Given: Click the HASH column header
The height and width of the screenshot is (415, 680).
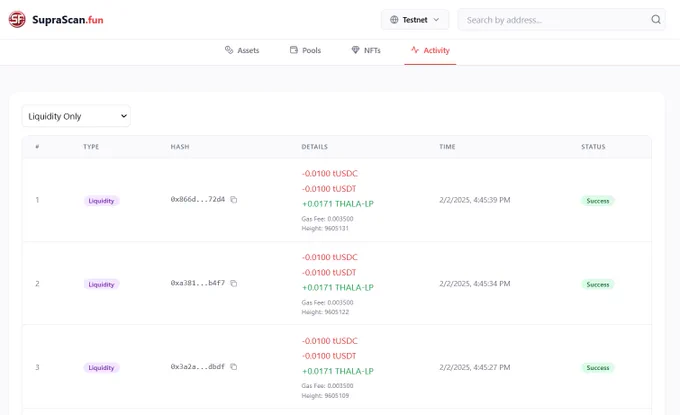Looking at the screenshot, I should (x=180, y=147).
